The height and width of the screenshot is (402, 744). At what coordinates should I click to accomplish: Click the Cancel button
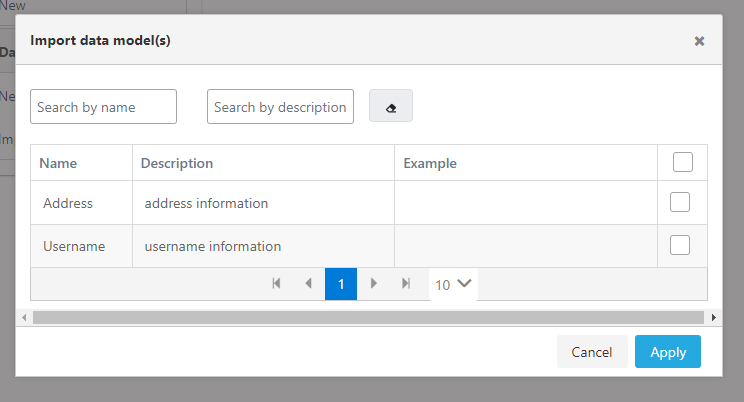click(x=592, y=352)
